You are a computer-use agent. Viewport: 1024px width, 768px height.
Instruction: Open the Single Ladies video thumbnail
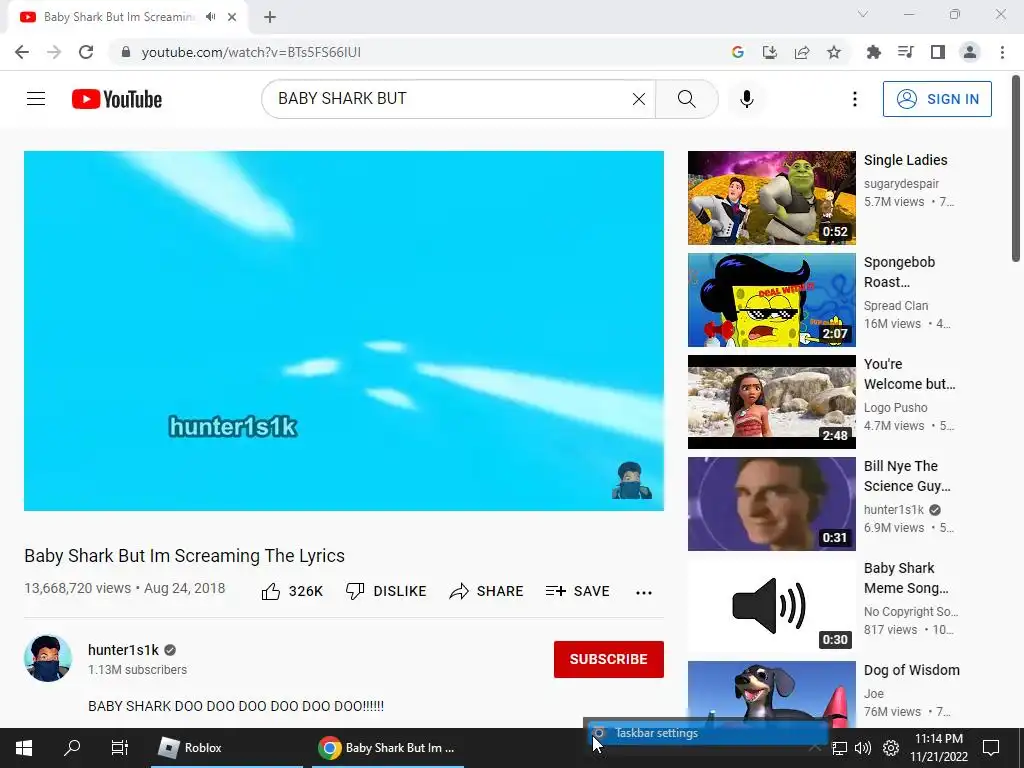pyautogui.click(x=771, y=198)
